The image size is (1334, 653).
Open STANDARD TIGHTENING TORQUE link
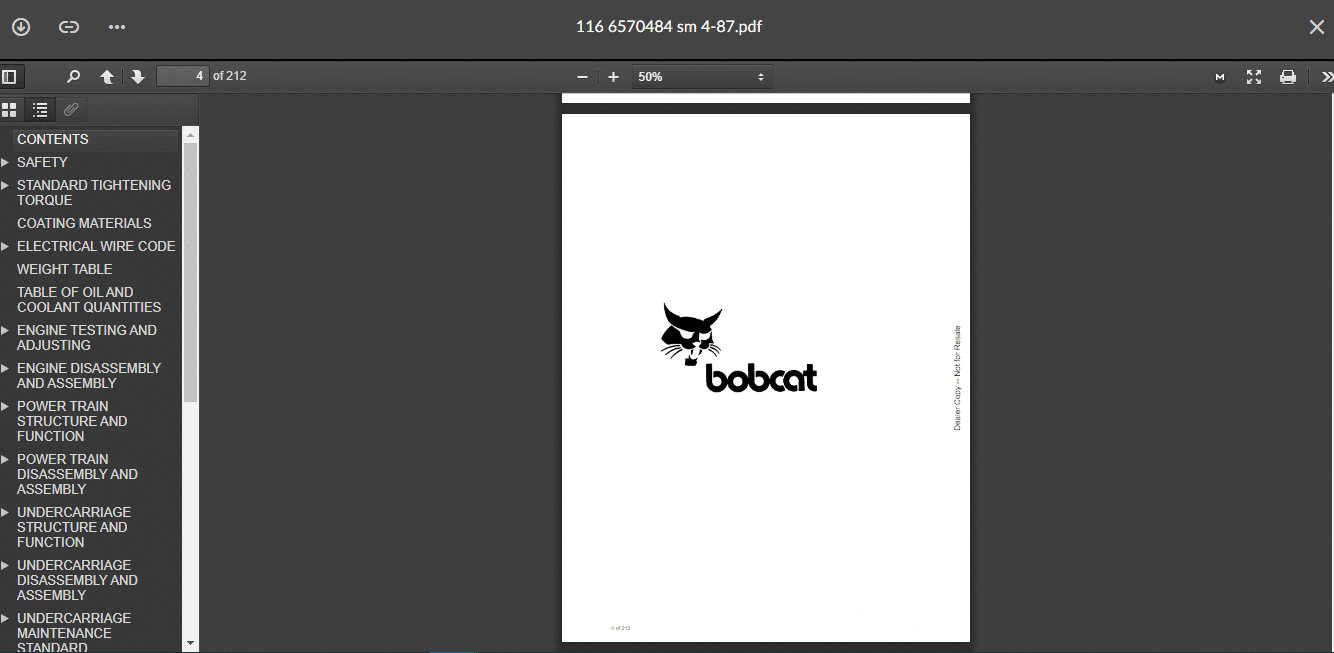click(x=94, y=192)
